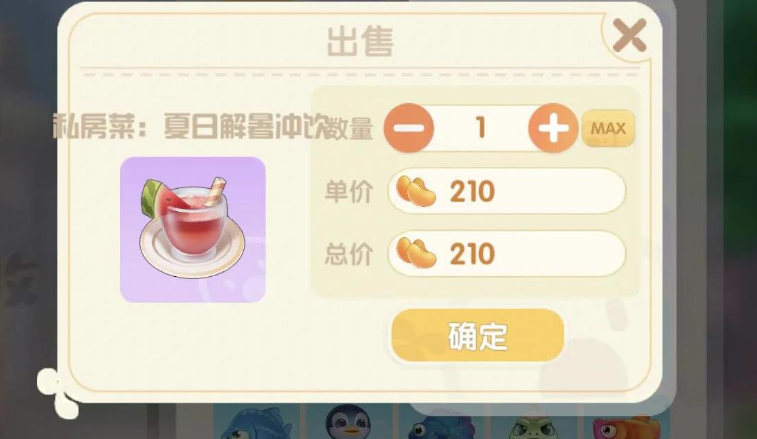Decrease quantity with the minus button
Viewport: 757px width, 439px height.
pyautogui.click(x=409, y=128)
